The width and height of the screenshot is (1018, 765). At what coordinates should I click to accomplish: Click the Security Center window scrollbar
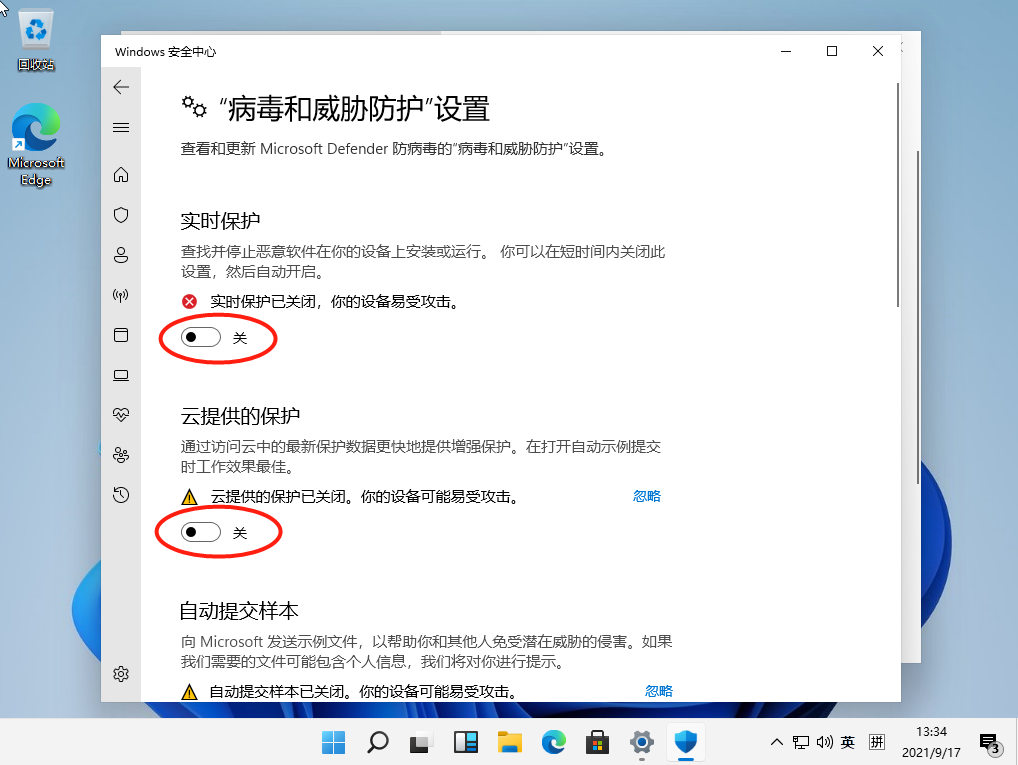click(896, 200)
